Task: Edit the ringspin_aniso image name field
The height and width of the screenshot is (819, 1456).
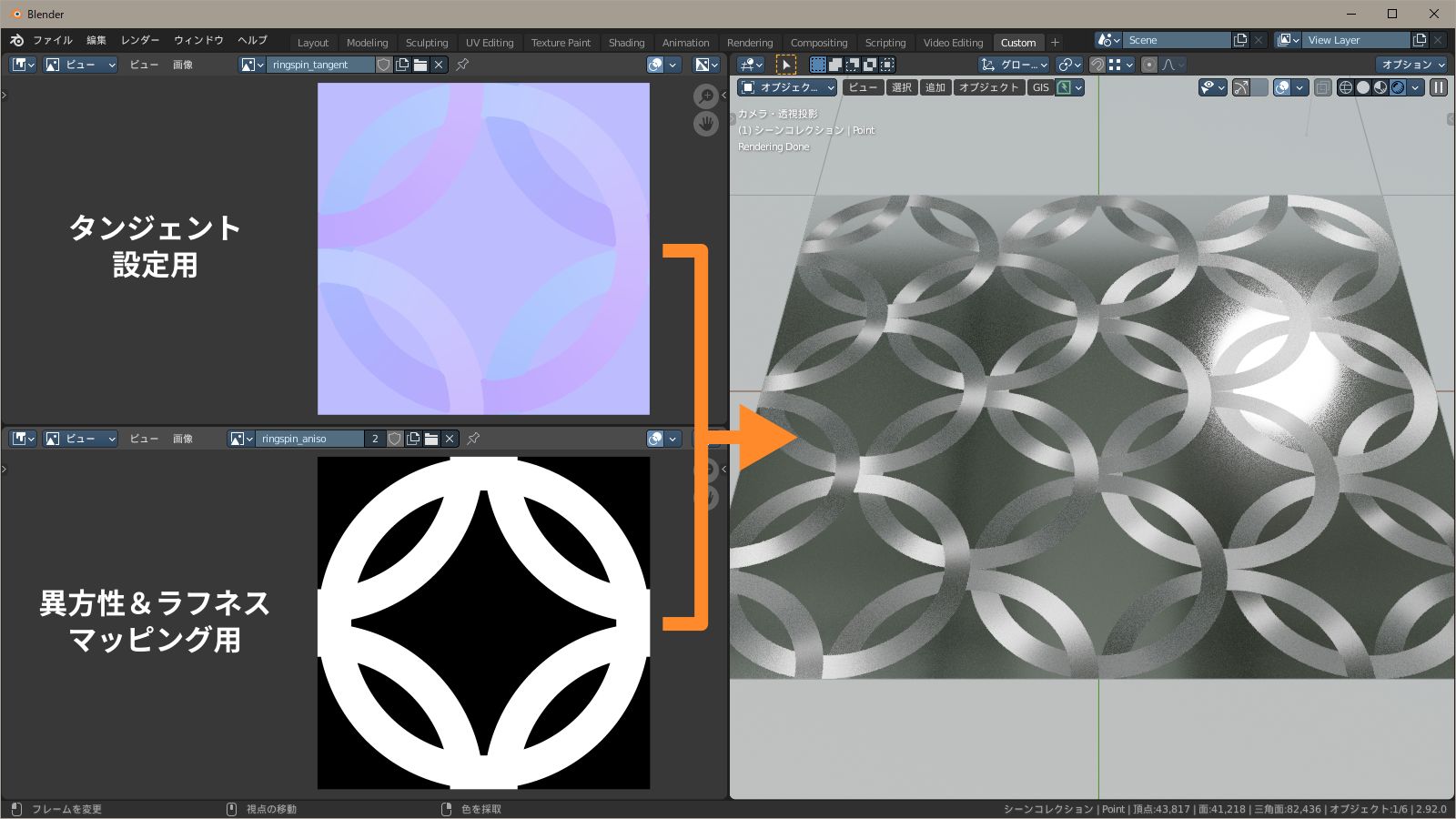Action: tap(309, 439)
